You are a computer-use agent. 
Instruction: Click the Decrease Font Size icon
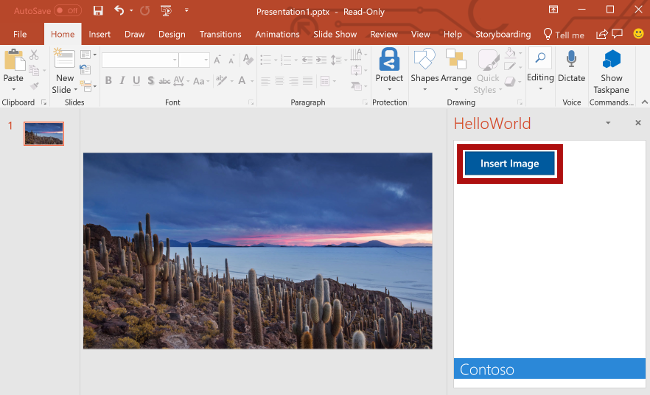pyautogui.click(x=231, y=60)
